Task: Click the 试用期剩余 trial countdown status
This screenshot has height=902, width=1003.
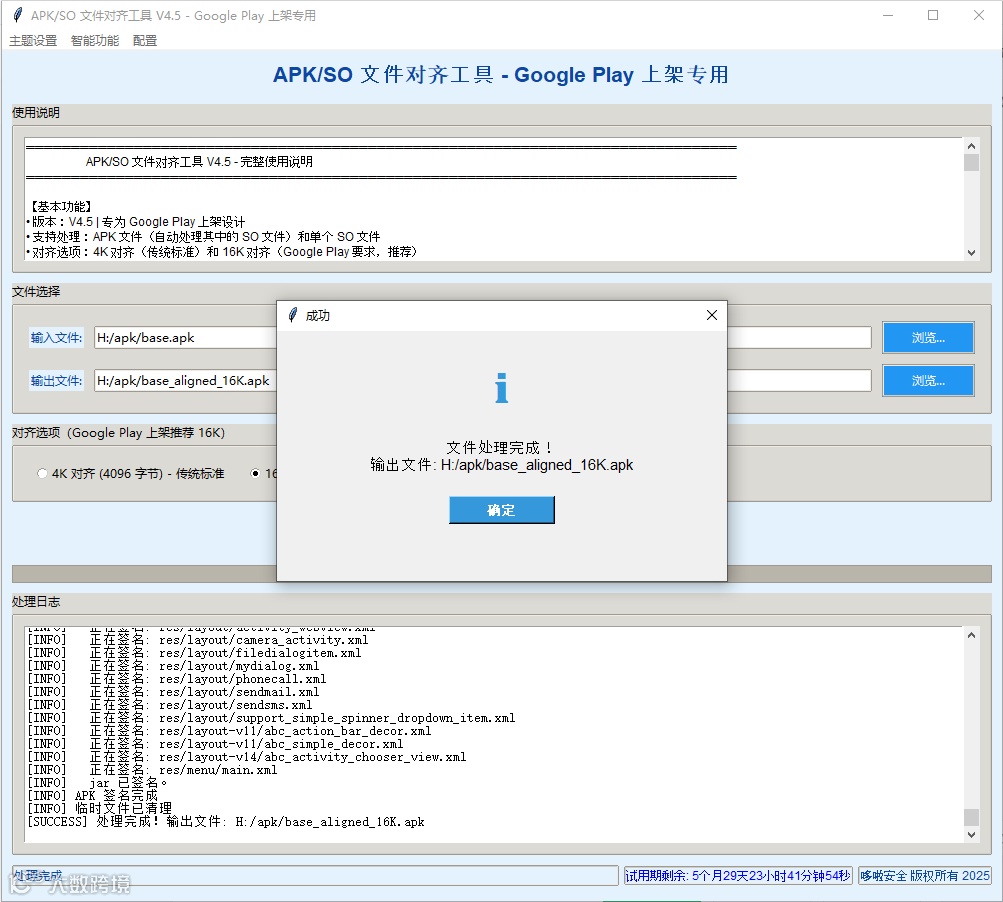Action: 738,875
